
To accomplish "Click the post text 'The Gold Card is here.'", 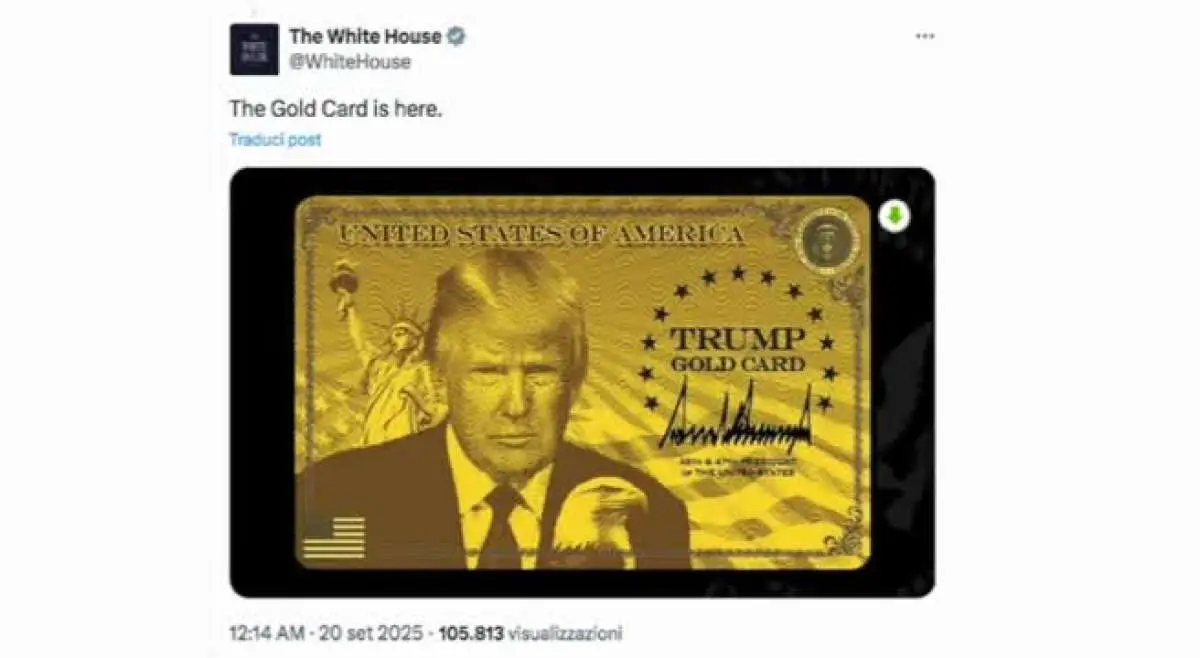I will coord(335,109).
